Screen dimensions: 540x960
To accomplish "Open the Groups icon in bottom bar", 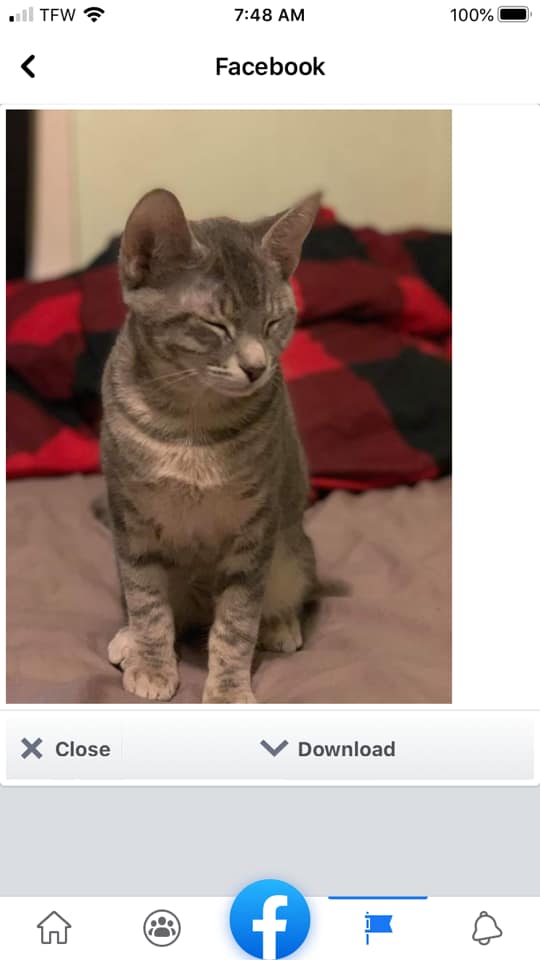I will point(162,928).
